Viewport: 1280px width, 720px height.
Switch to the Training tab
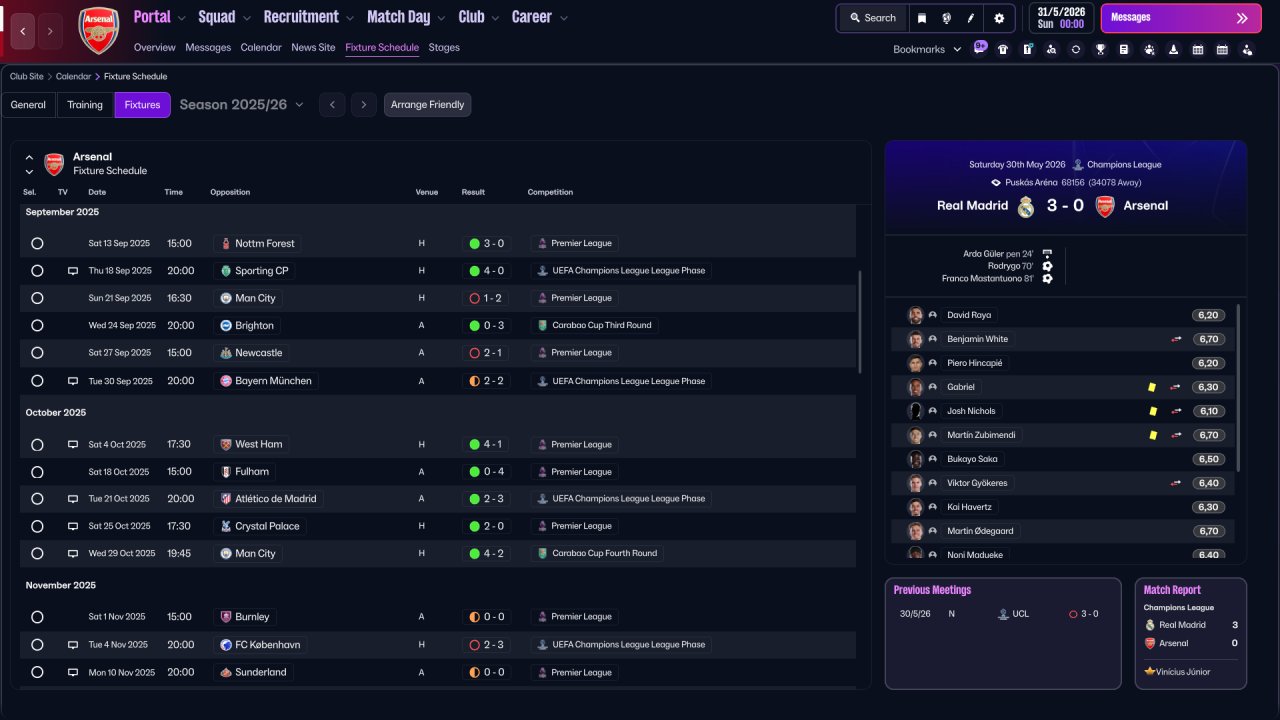coord(85,105)
